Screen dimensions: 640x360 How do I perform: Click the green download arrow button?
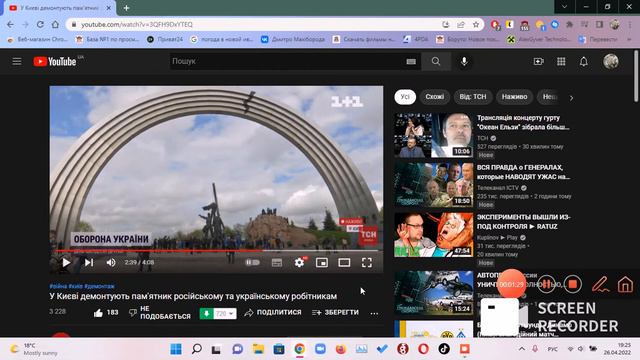coord(206,313)
